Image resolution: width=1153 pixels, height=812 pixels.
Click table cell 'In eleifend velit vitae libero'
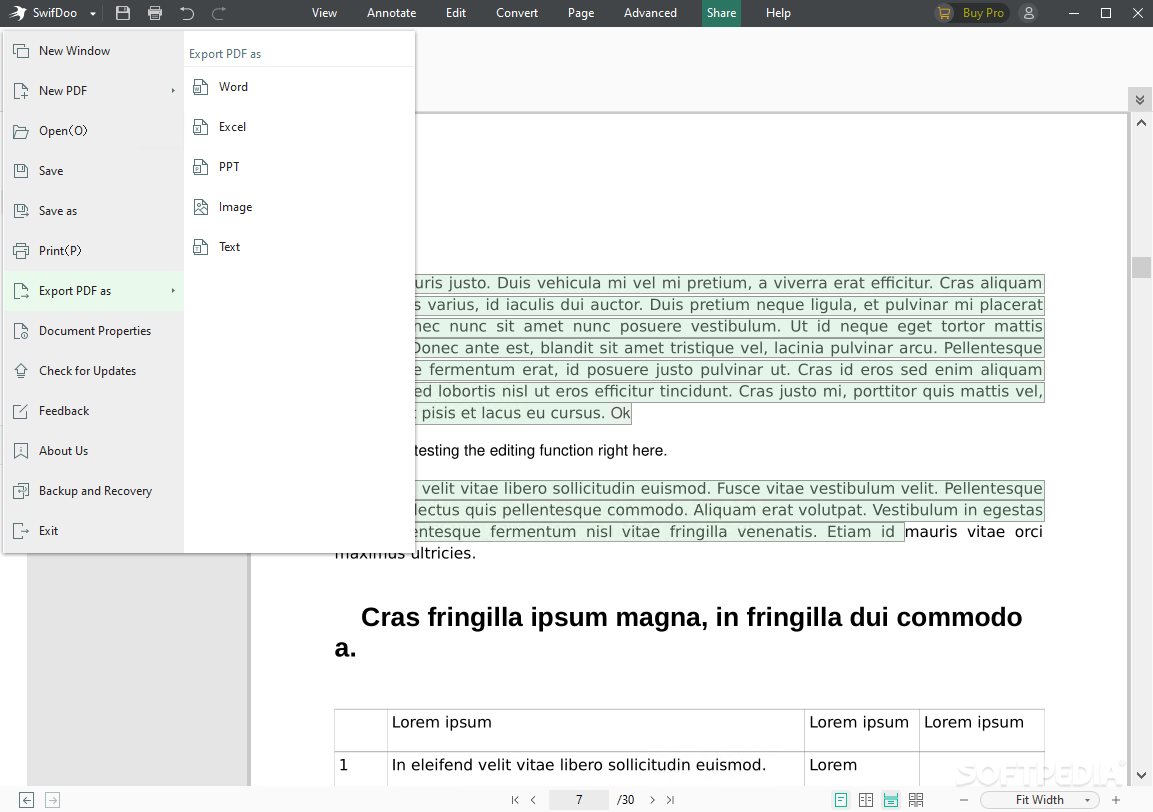click(x=579, y=765)
